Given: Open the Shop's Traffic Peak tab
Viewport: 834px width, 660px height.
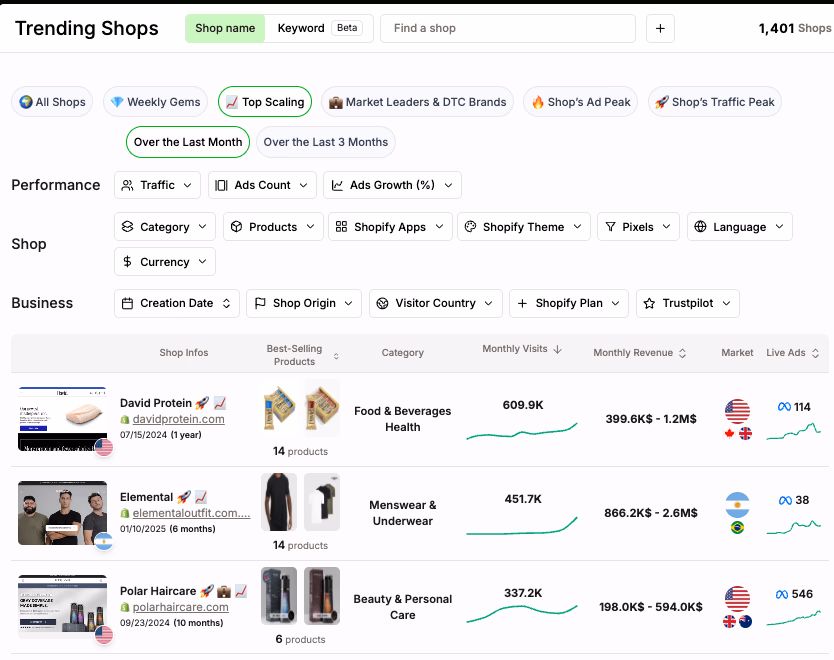Looking at the screenshot, I should pyautogui.click(x=715, y=102).
